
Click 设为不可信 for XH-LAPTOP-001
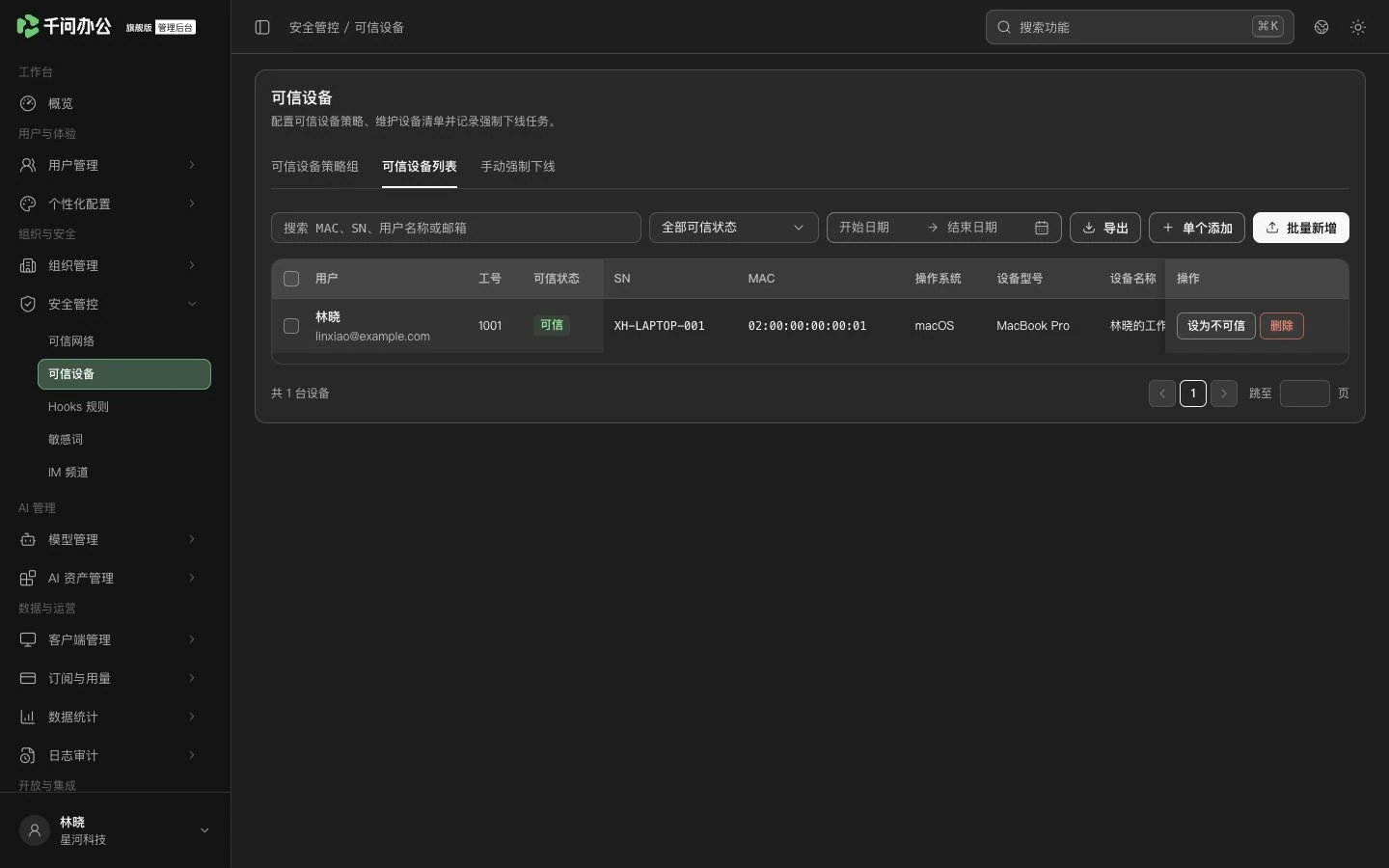coord(1216,326)
